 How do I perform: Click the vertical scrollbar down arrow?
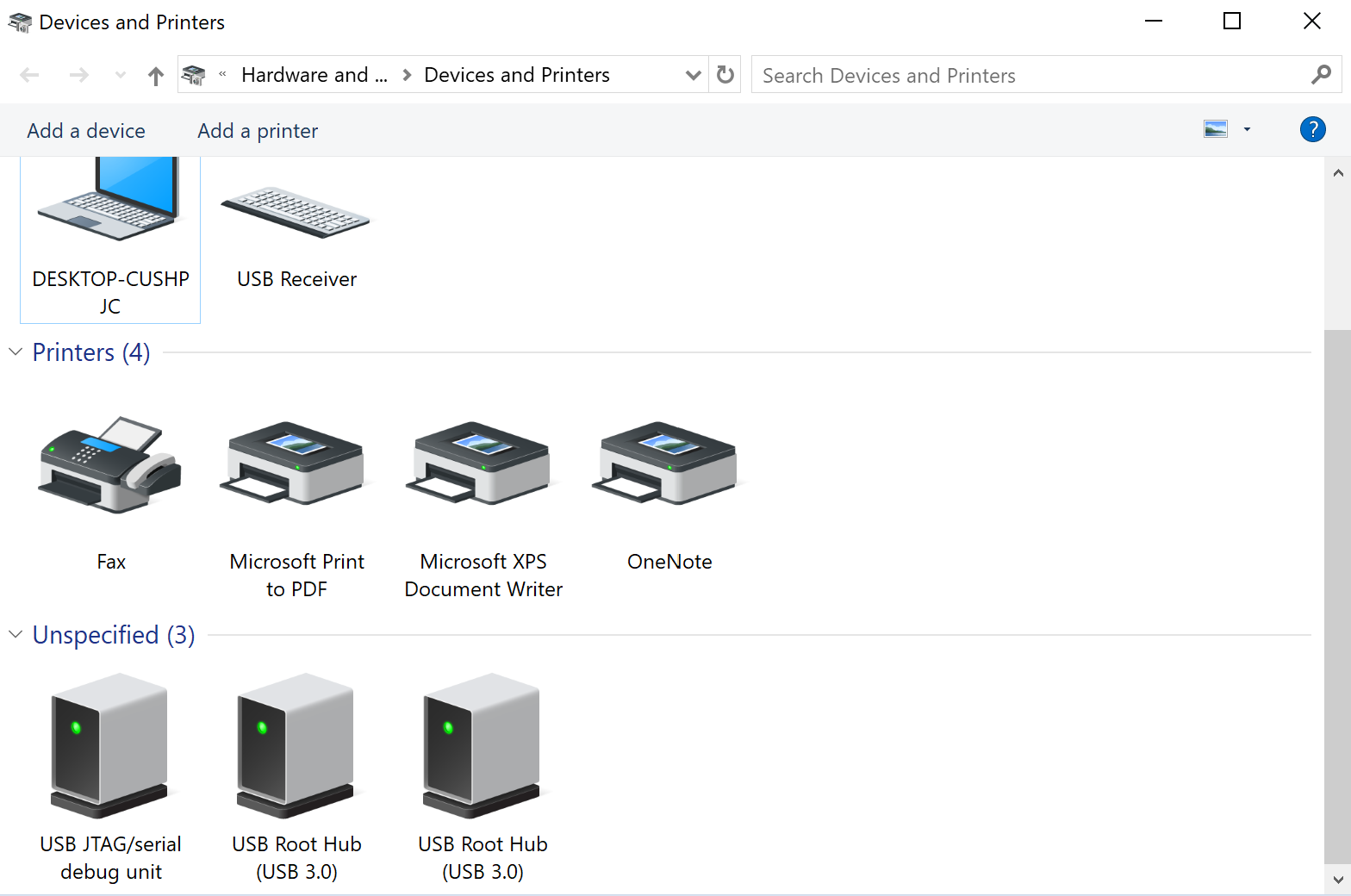pos(1337,880)
